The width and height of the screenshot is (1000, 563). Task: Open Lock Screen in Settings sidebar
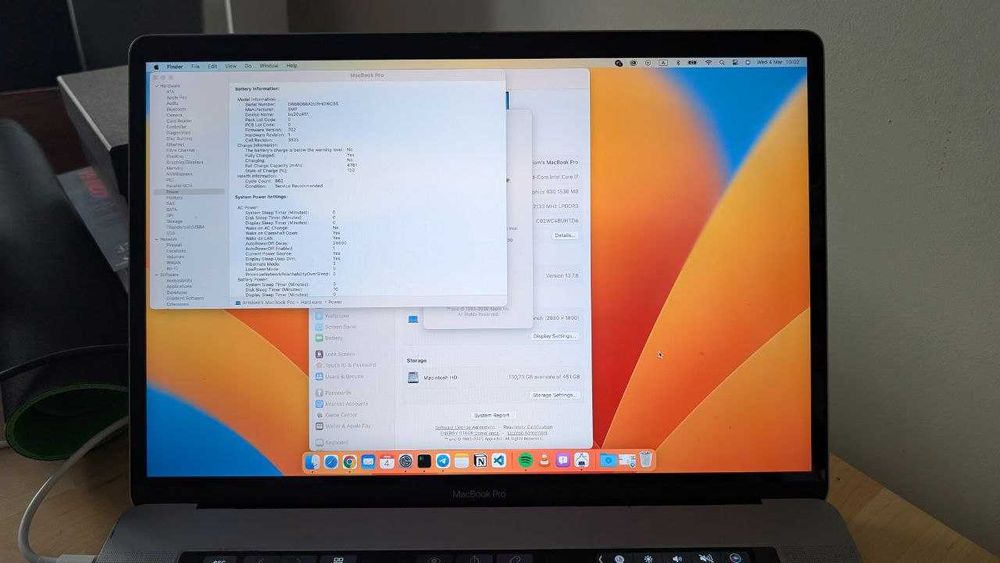[x=335, y=354]
